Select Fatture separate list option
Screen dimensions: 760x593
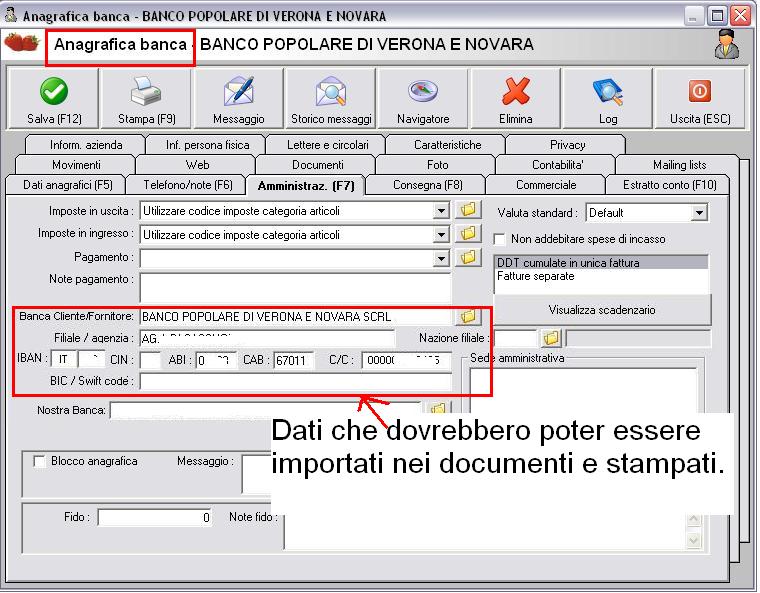click(x=602, y=276)
